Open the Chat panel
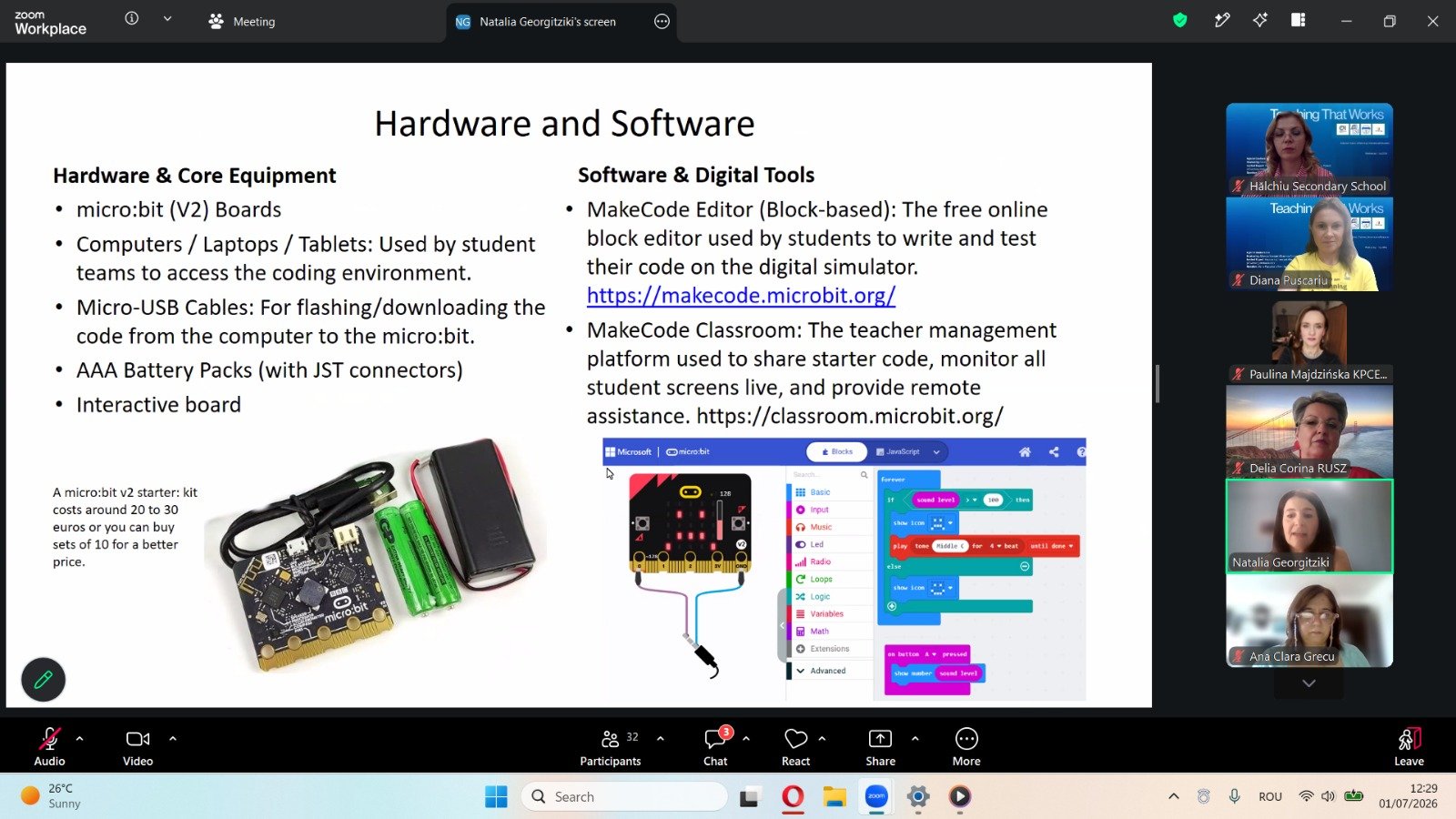This screenshot has width=1456, height=819. coord(716,747)
